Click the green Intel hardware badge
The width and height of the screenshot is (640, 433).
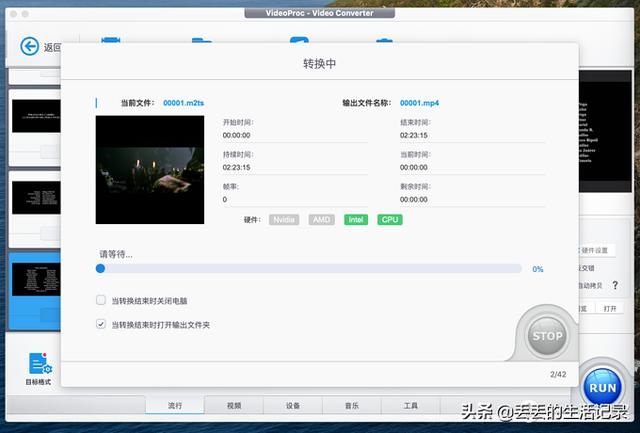click(x=356, y=220)
